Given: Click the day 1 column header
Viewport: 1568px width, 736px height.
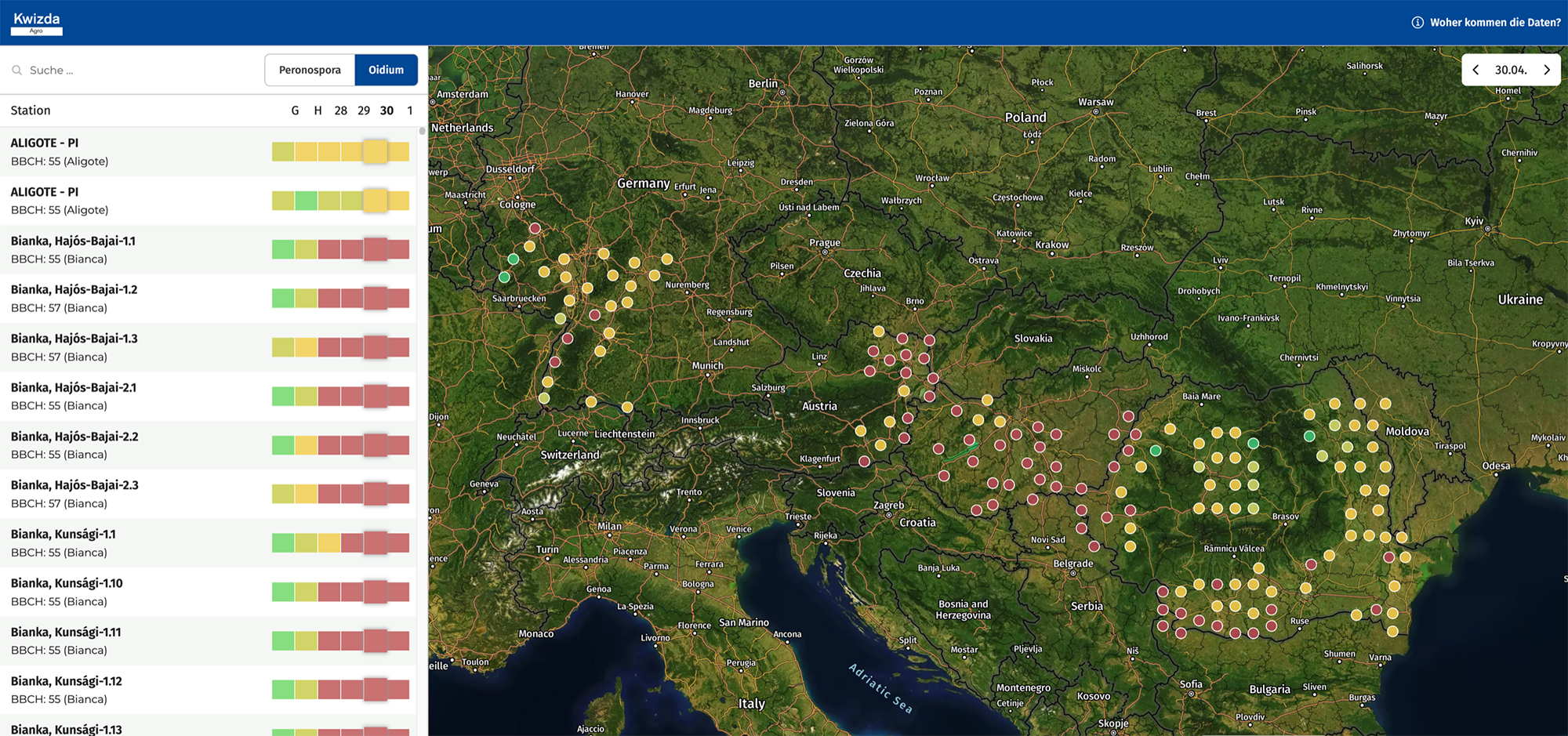Looking at the screenshot, I should pyautogui.click(x=409, y=111).
